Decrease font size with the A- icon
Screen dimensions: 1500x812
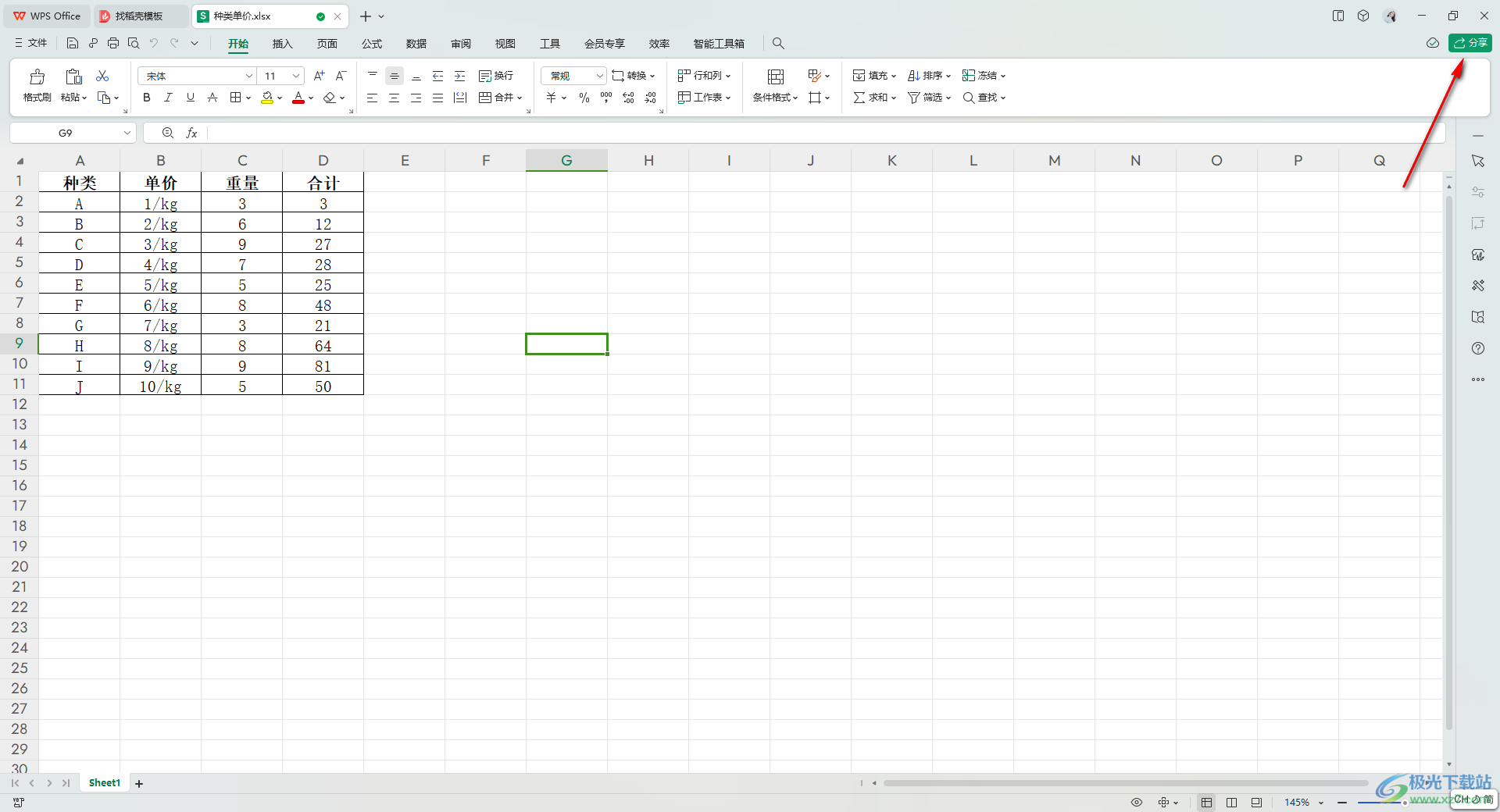point(341,76)
